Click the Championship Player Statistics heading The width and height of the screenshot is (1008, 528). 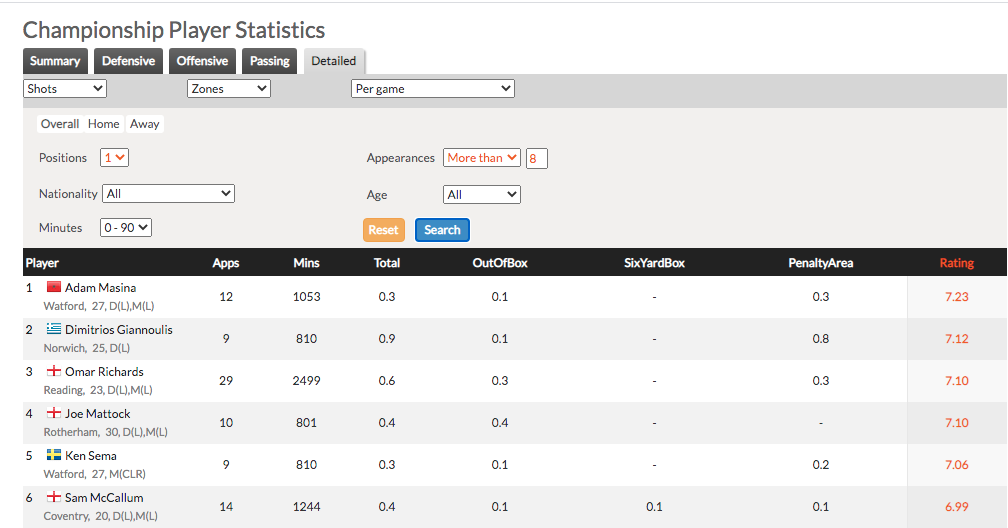(x=174, y=30)
